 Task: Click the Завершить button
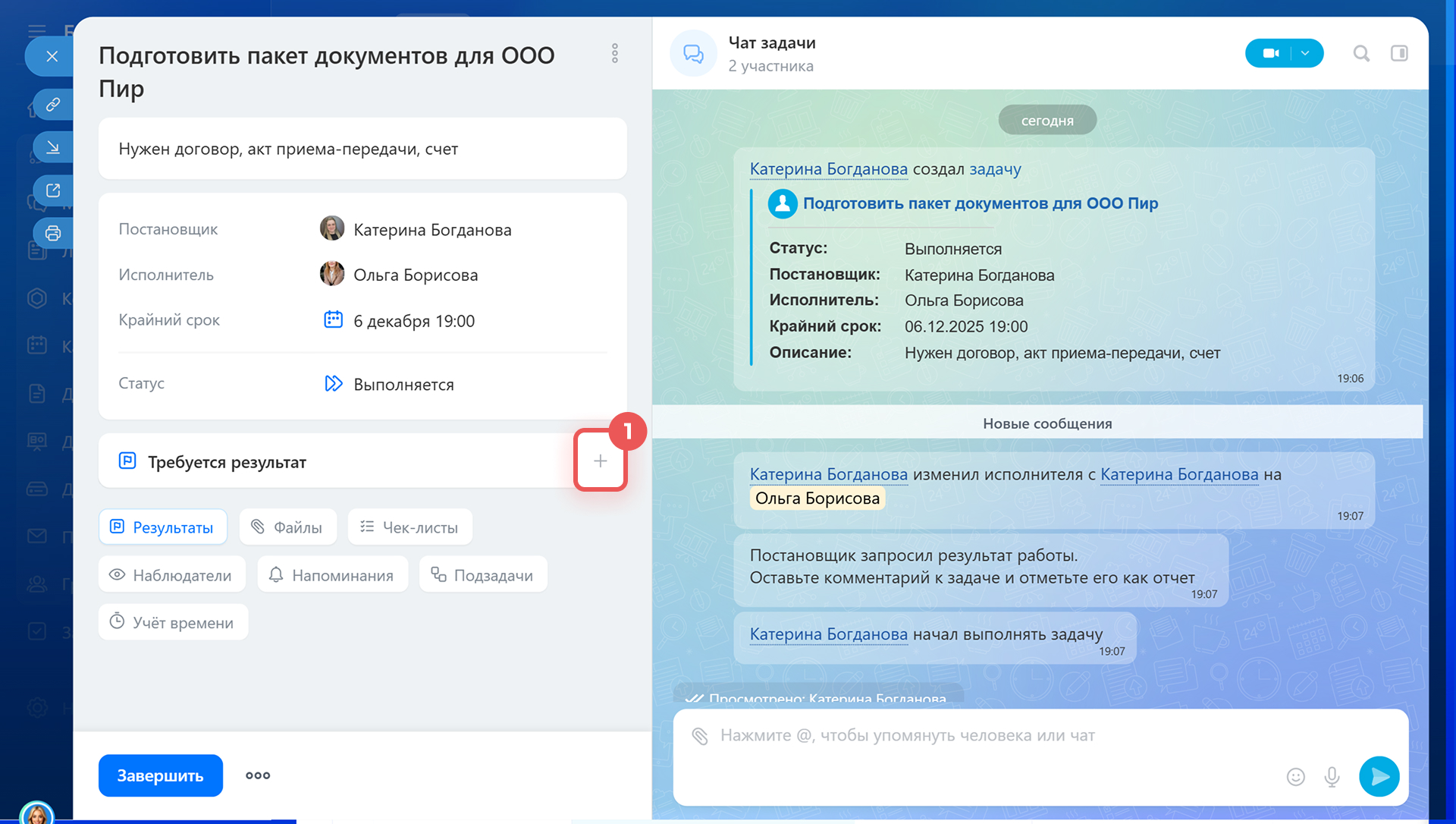[160, 775]
